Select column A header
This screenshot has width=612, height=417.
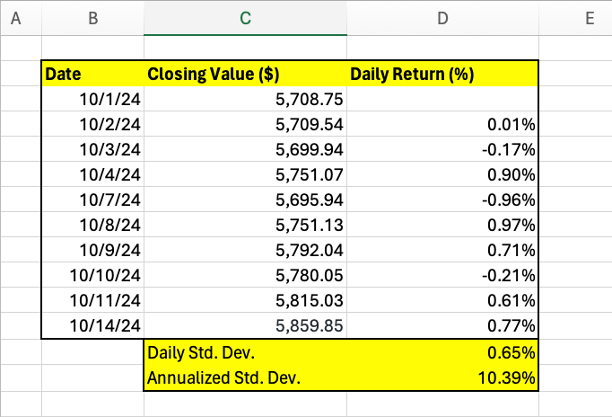tap(20, 17)
